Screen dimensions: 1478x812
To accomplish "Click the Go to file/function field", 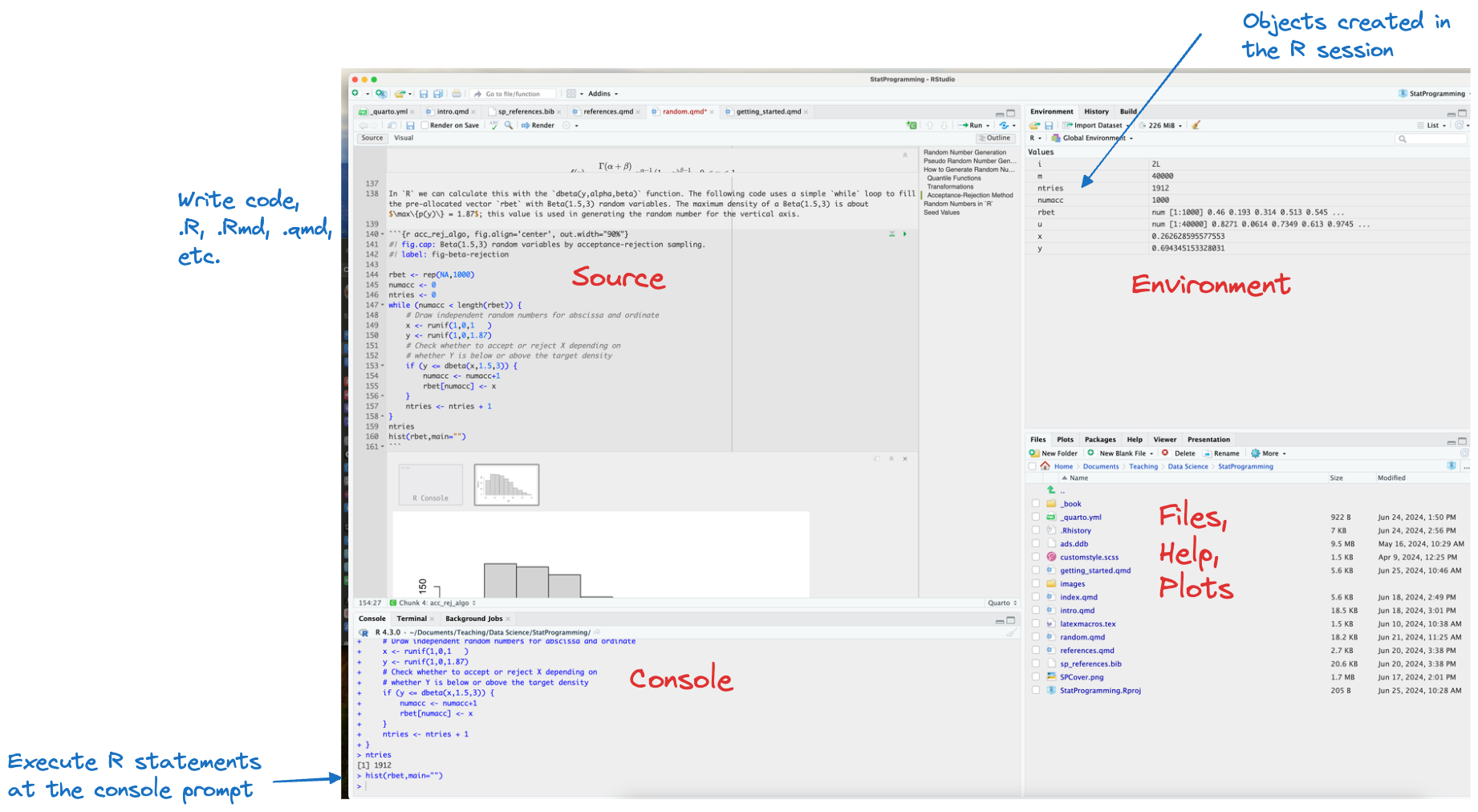I will 514,94.
